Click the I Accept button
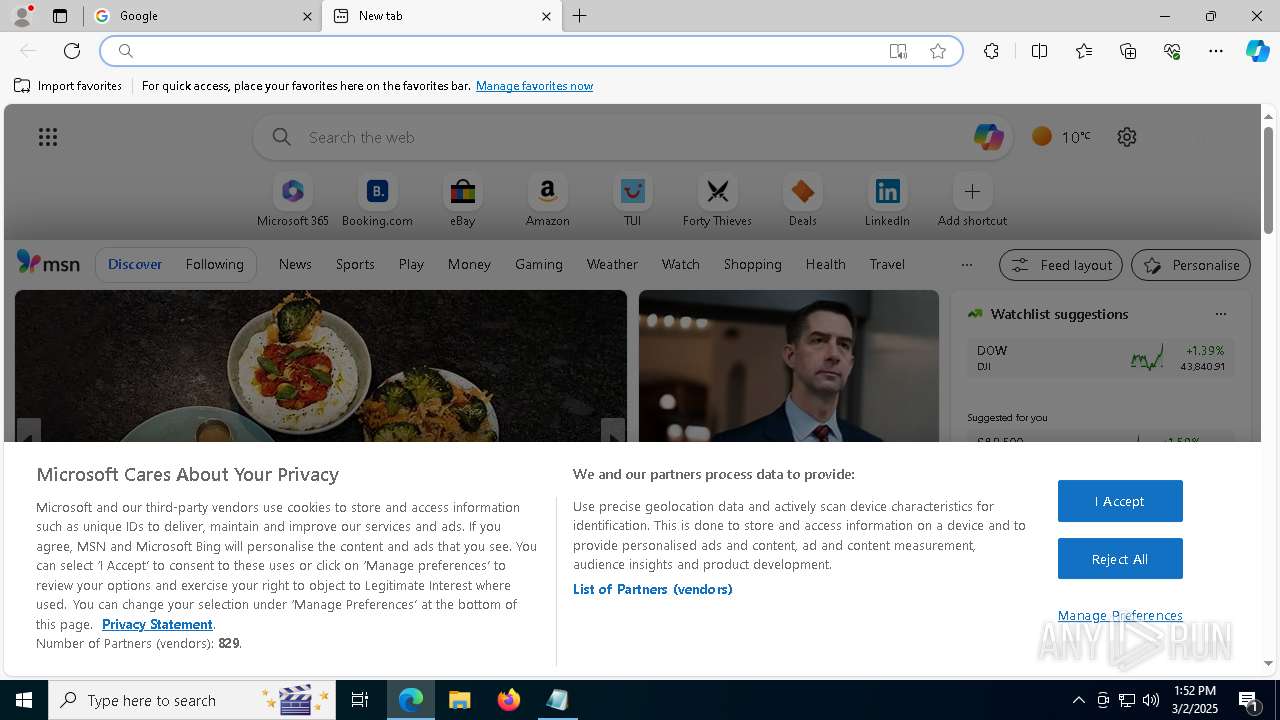 point(1120,501)
